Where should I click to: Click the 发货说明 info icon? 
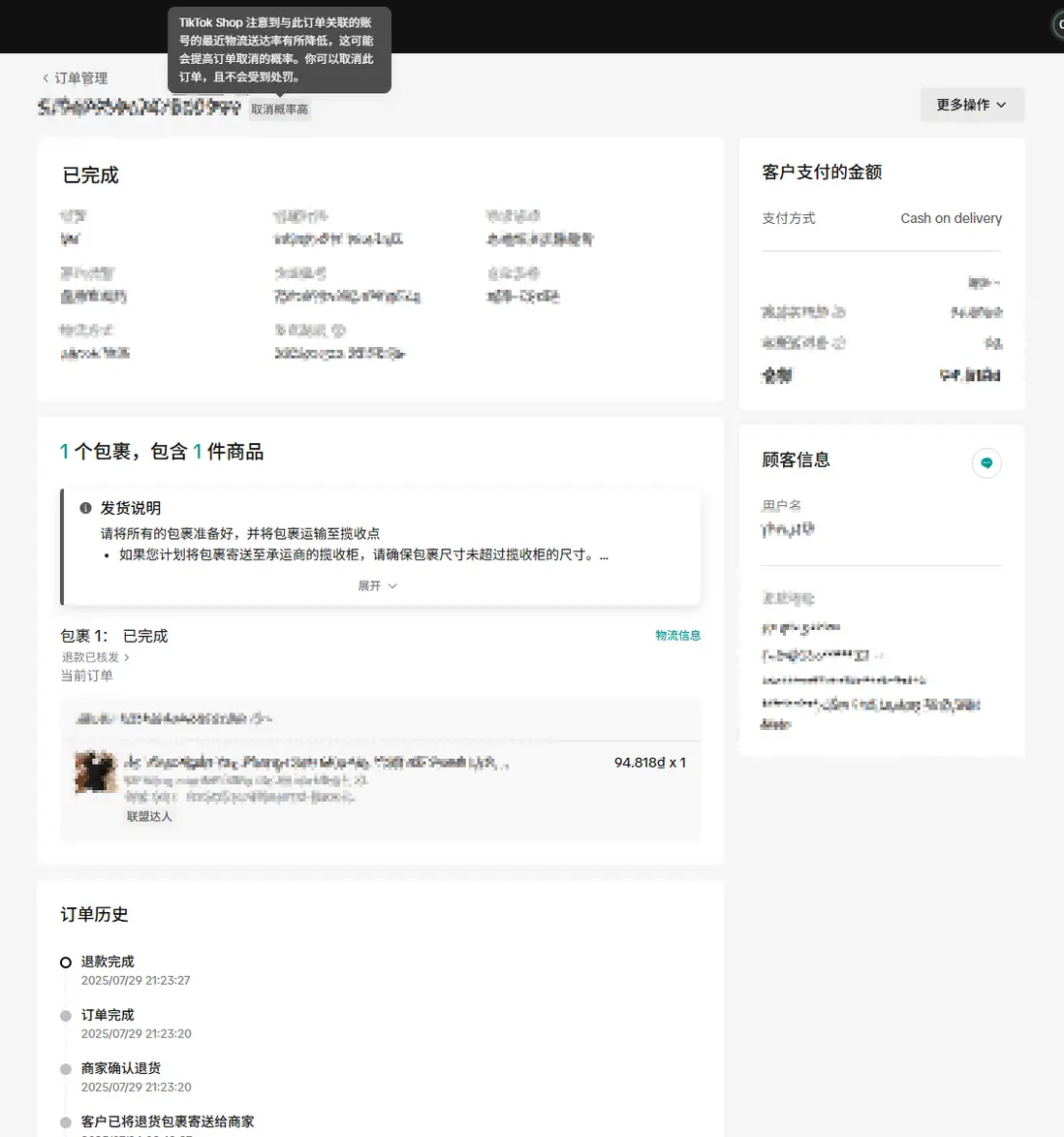point(85,508)
